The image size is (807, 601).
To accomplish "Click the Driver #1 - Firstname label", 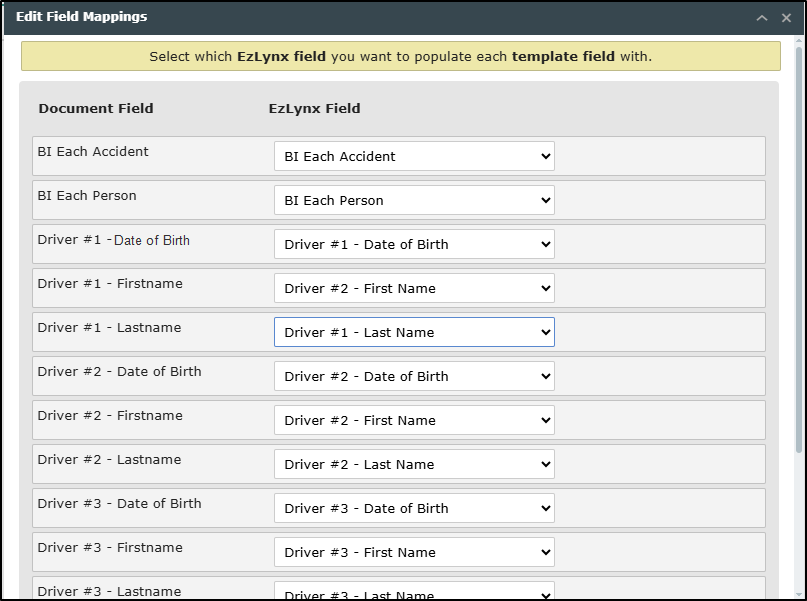I will point(110,284).
